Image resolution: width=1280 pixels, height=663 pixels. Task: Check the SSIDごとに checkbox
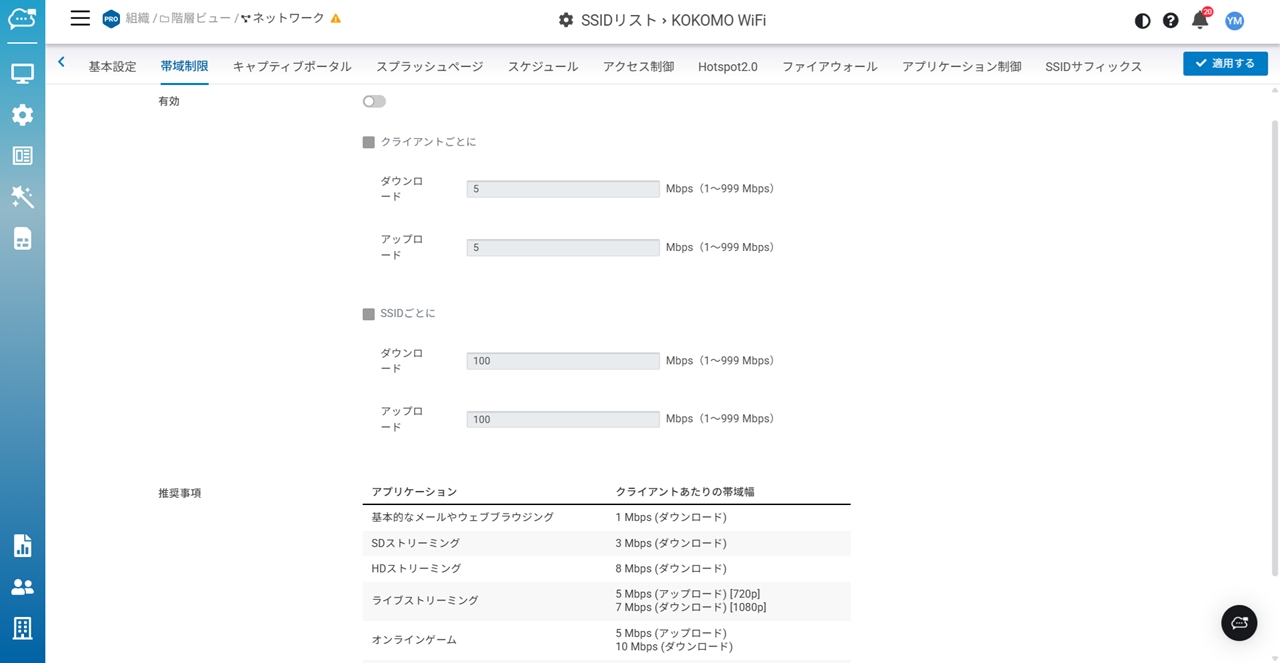[368, 314]
